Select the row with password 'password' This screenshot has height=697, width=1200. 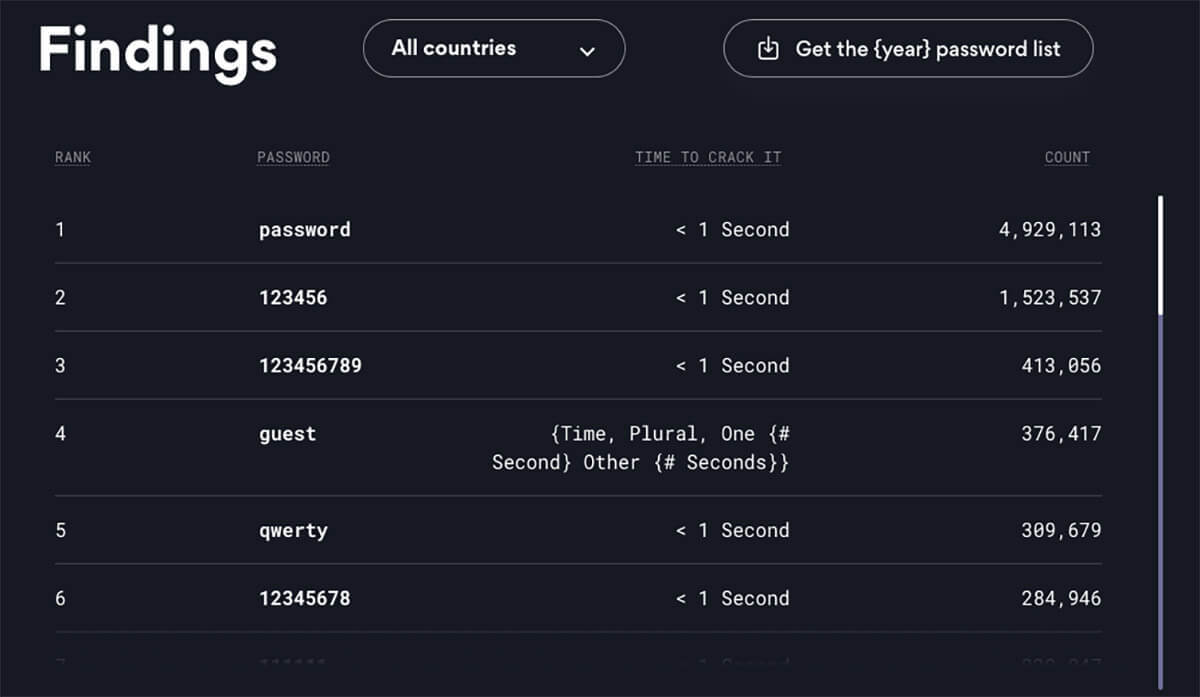point(578,230)
